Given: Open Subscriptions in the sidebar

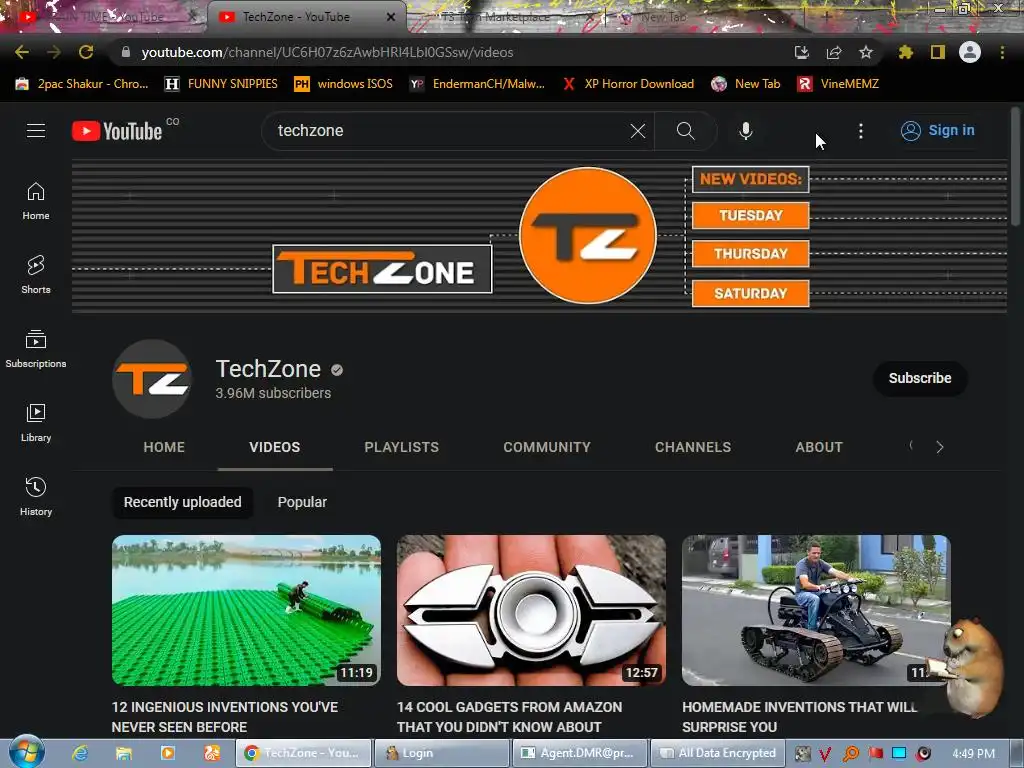Looking at the screenshot, I should [36, 349].
